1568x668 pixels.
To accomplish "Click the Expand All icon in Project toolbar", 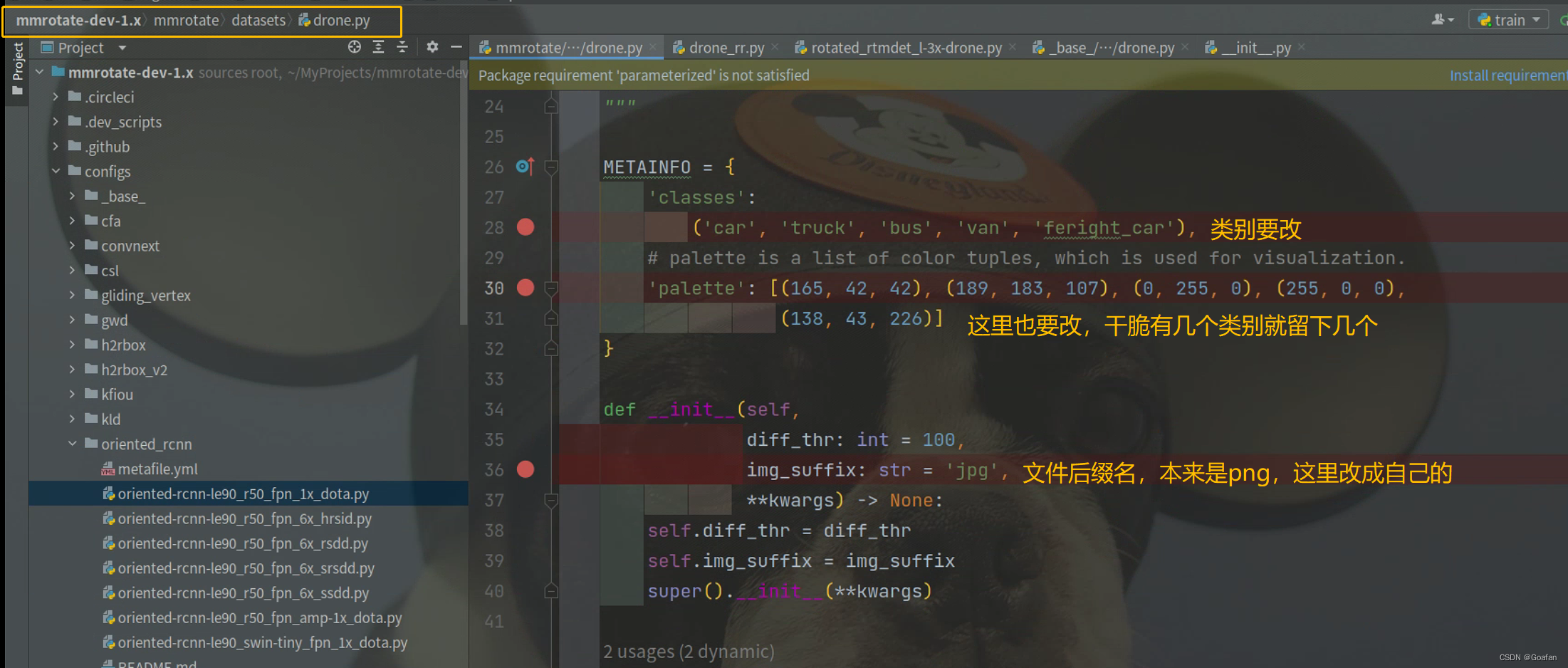I will 378,46.
